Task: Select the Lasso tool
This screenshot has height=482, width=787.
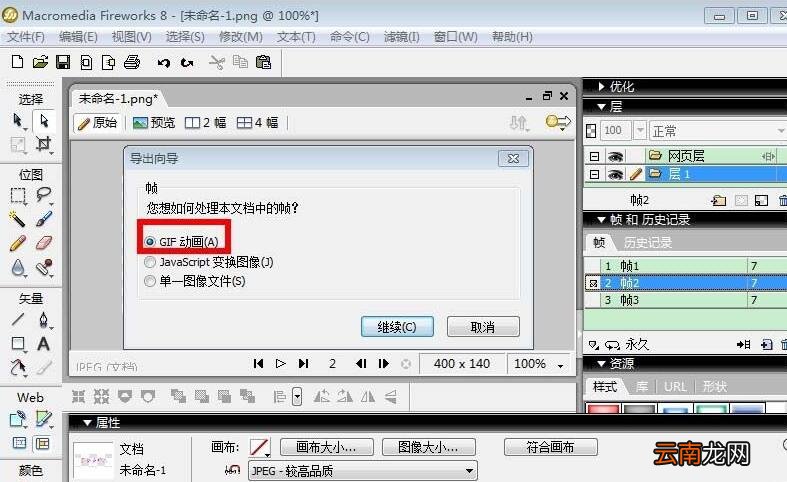Action: 44,196
